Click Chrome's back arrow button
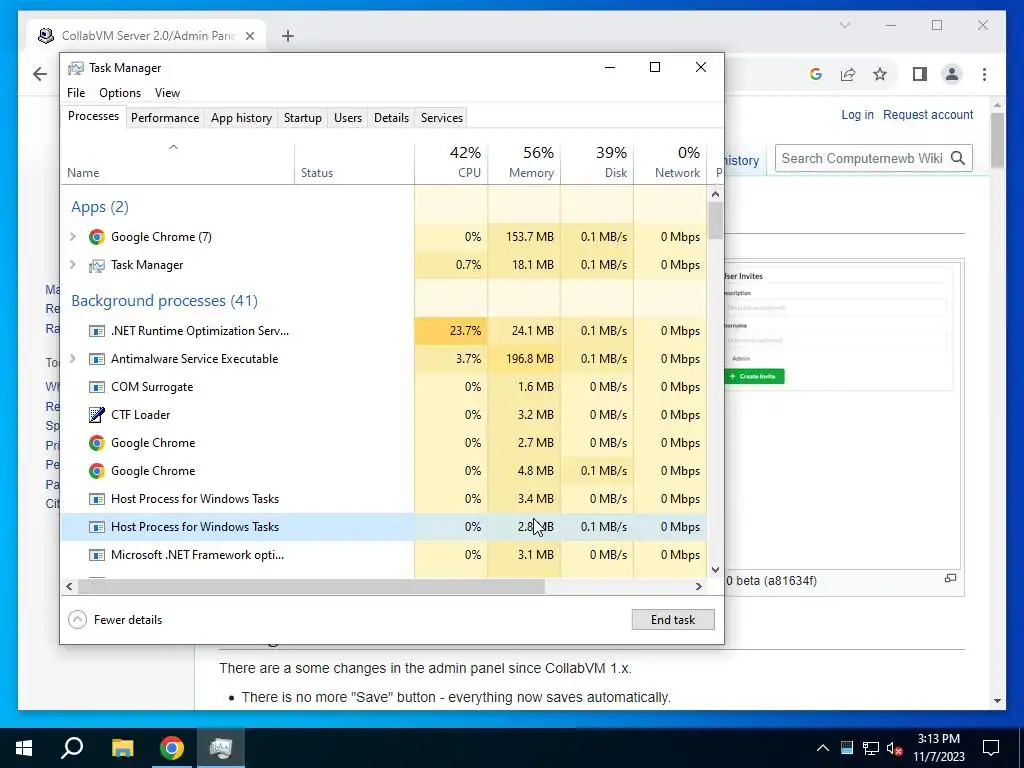The width and height of the screenshot is (1024, 768). [40, 74]
